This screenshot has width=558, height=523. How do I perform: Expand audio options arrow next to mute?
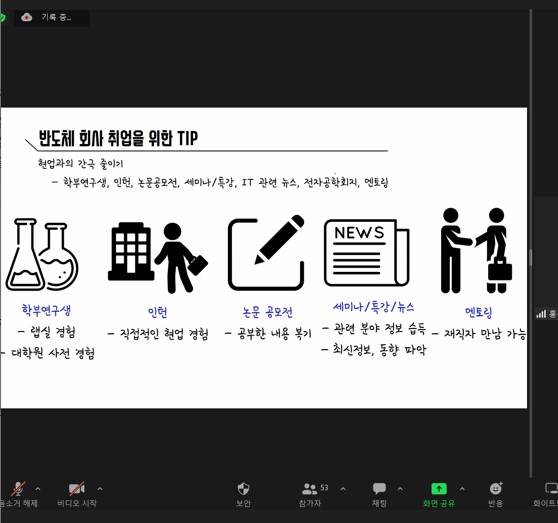click(x=38, y=489)
